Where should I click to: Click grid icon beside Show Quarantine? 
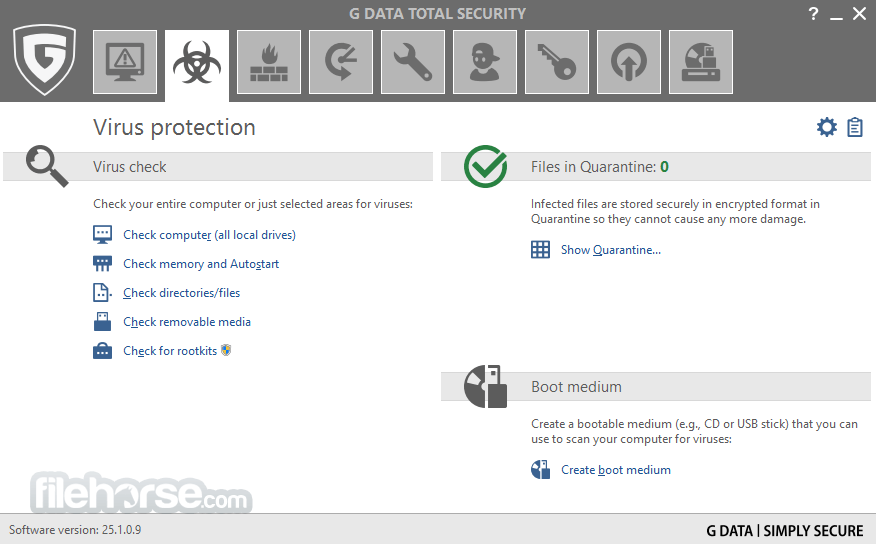coord(540,250)
